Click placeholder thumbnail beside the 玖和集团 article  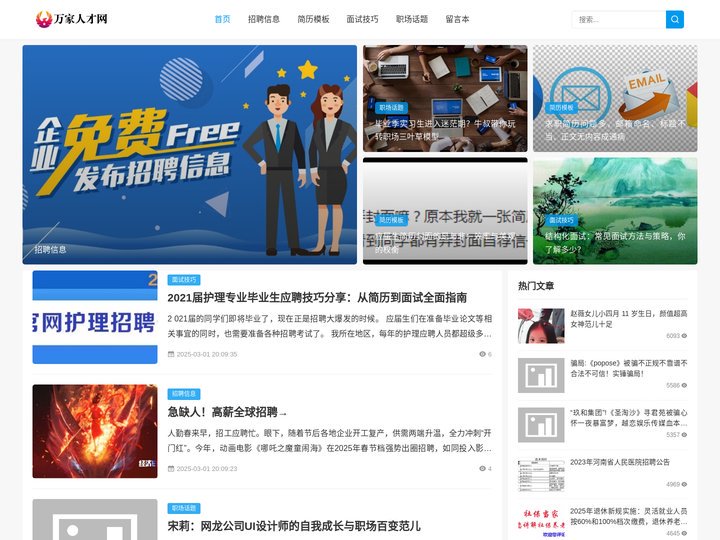[x=541, y=425]
